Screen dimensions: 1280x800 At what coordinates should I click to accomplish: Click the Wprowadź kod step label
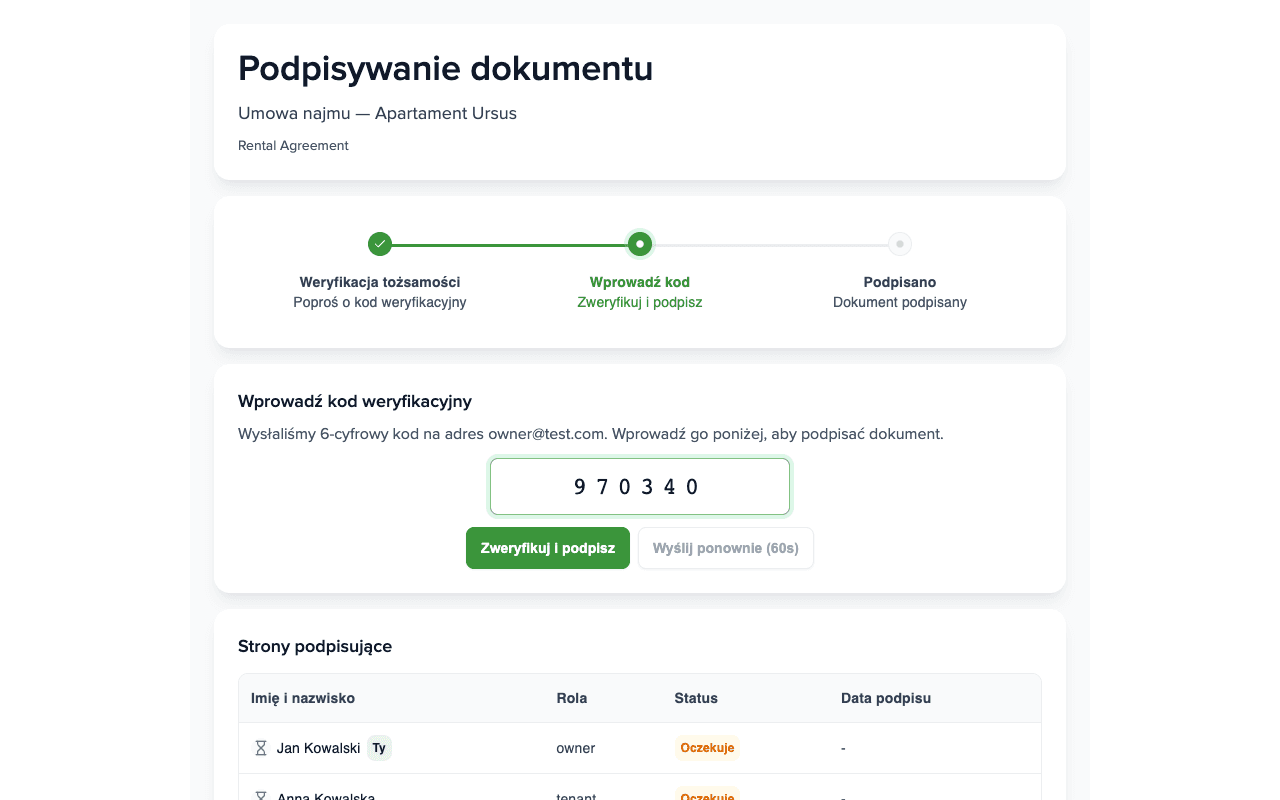point(640,282)
